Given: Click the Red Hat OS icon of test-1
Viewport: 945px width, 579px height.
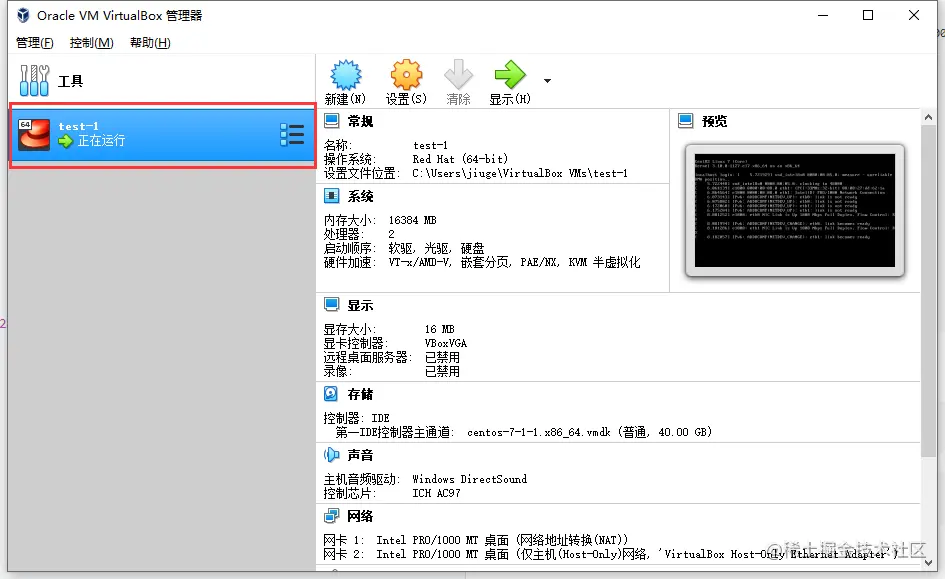Looking at the screenshot, I should (x=34, y=134).
